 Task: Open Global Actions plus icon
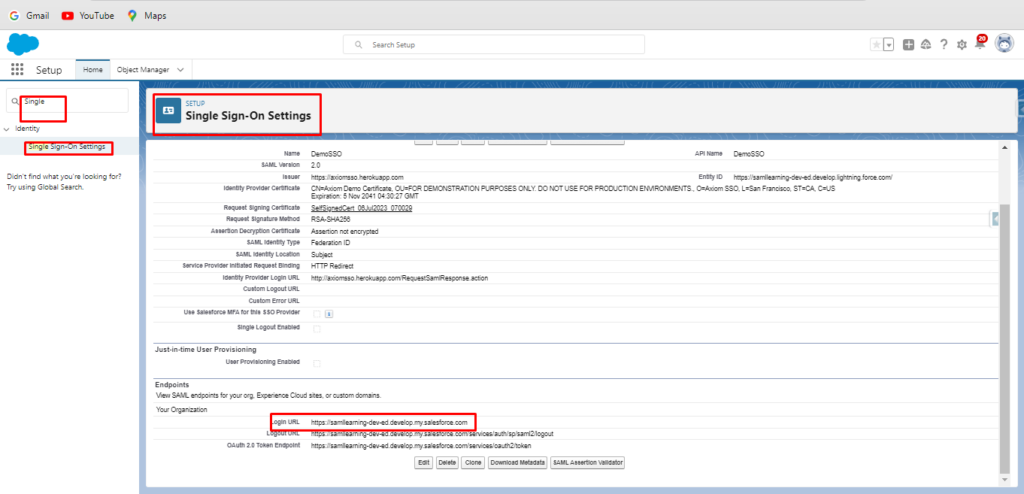click(908, 44)
